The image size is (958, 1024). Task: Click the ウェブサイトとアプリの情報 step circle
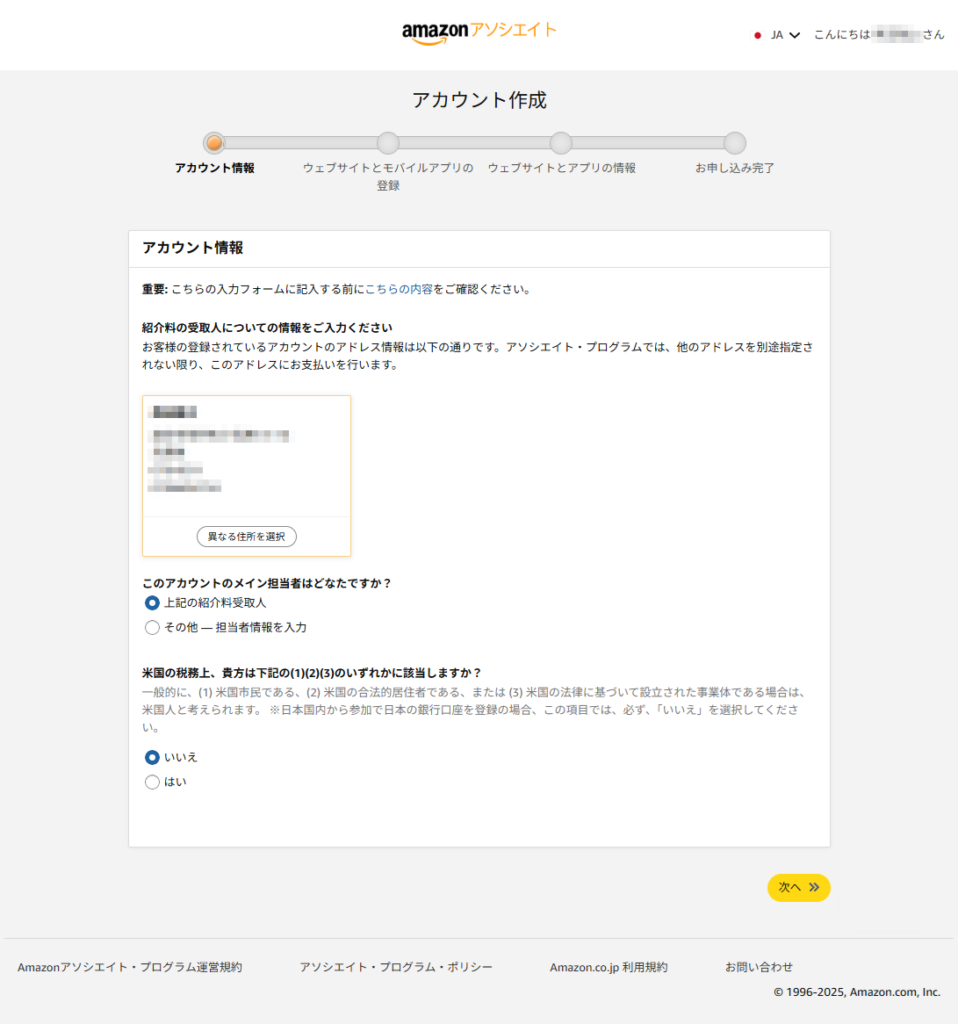[x=561, y=142]
